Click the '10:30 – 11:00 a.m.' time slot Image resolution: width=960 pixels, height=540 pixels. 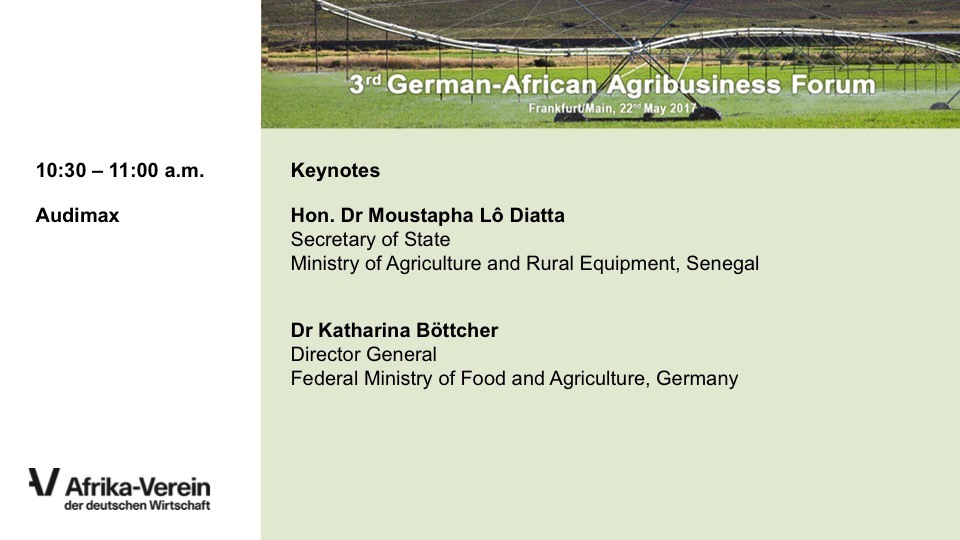(120, 170)
